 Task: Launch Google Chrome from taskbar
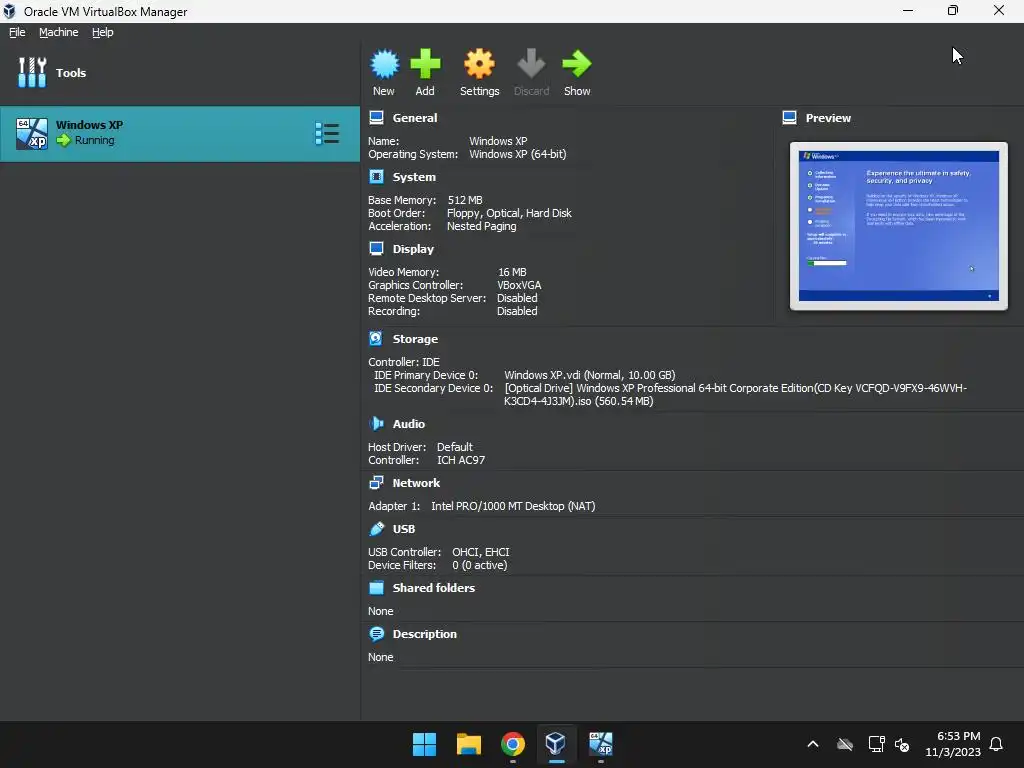pyautogui.click(x=513, y=744)
